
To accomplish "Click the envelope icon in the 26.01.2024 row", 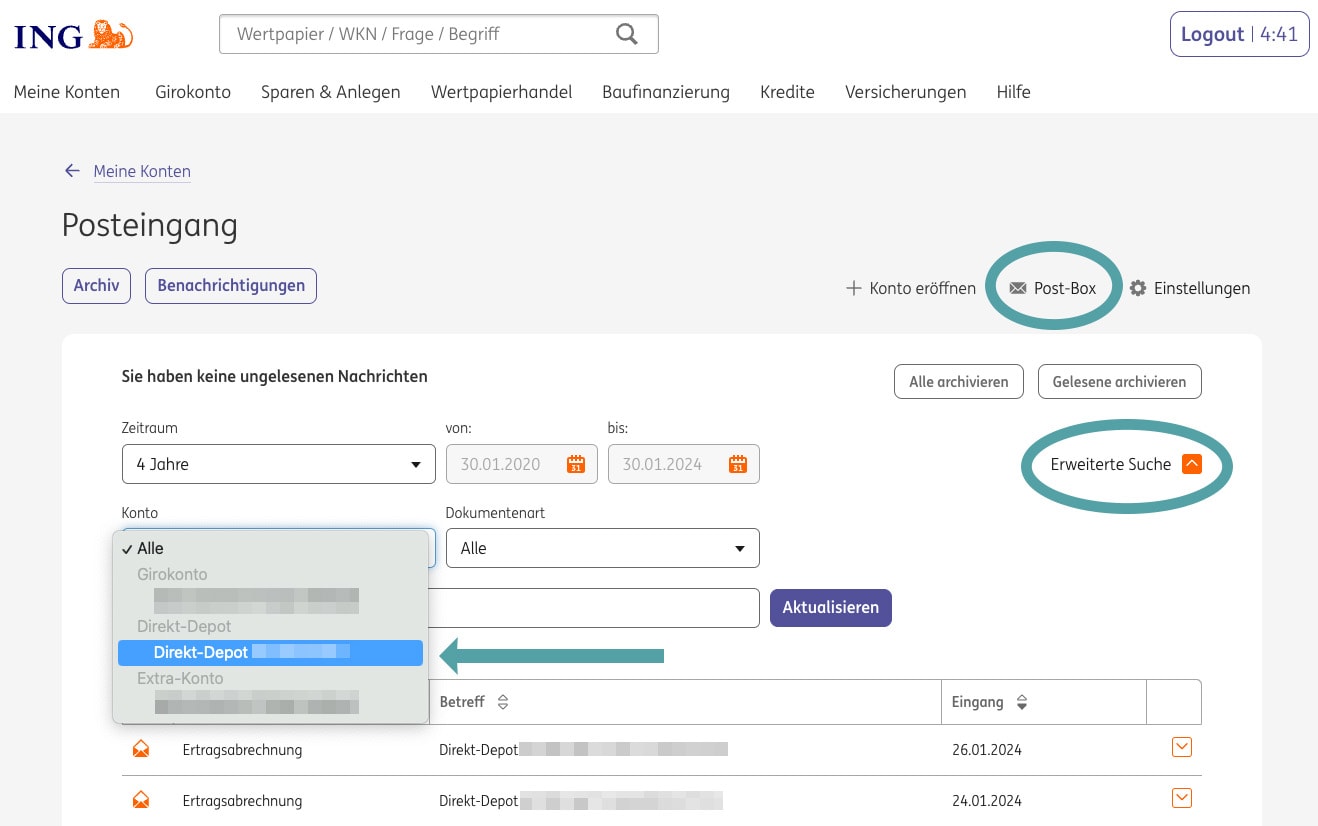I will [141, 749].
